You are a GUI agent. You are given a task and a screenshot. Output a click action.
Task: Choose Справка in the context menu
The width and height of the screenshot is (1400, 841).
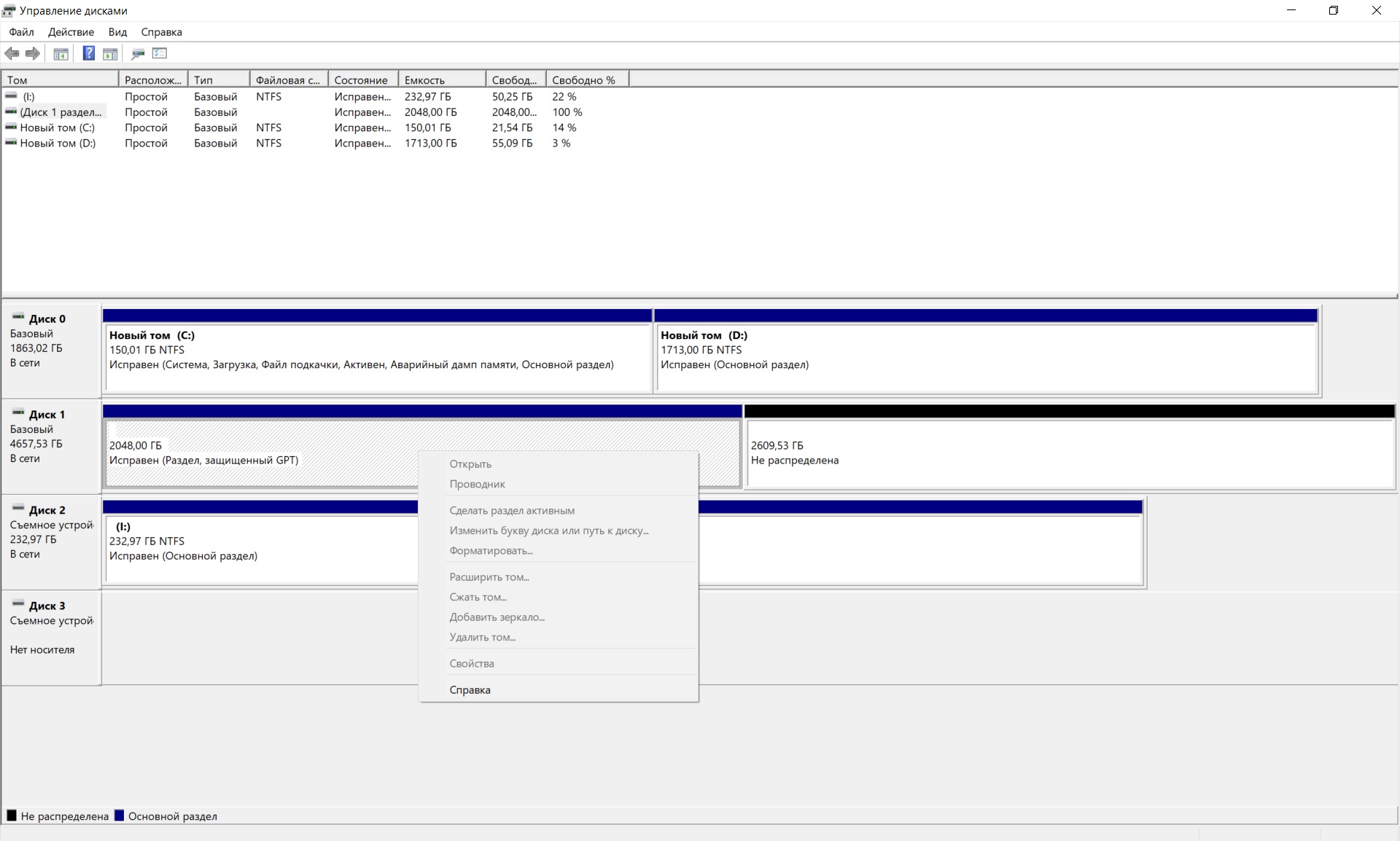(559, 689)
